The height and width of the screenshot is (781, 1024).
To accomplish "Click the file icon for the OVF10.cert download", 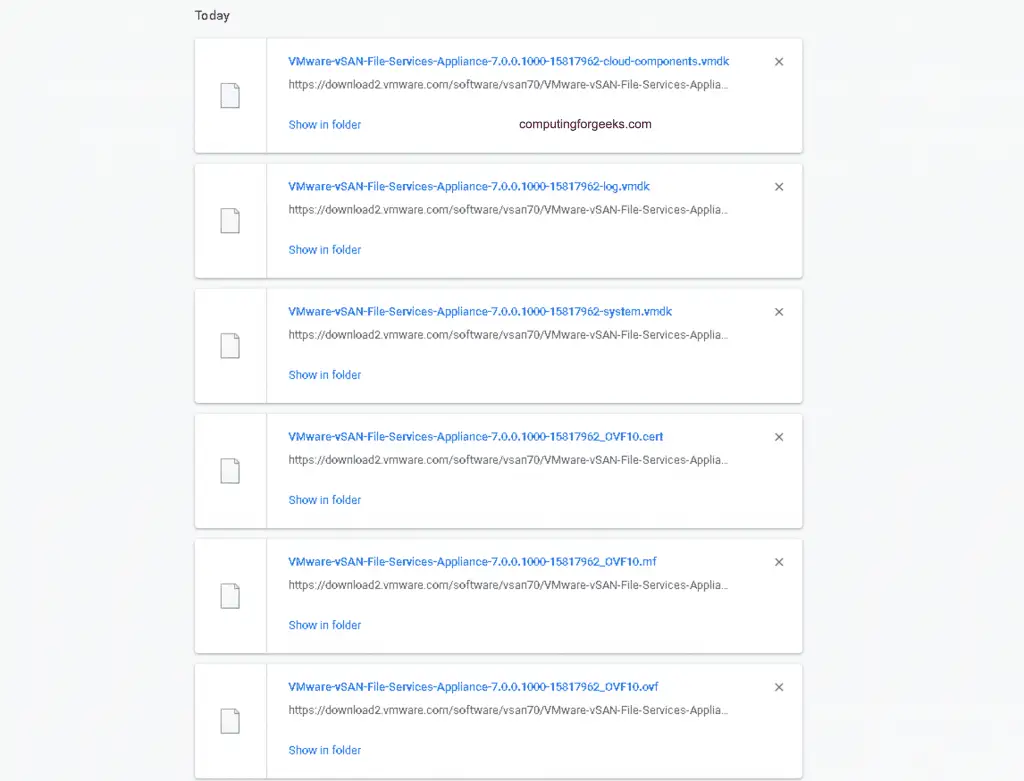I will (230, 471).
